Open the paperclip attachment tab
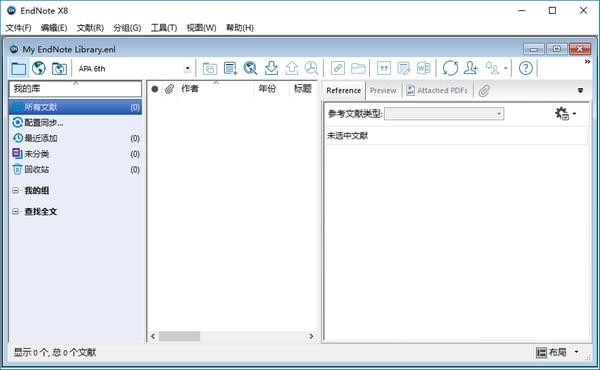Image resolution: width=600 pixels, height=370 pixels. point(484,91)
